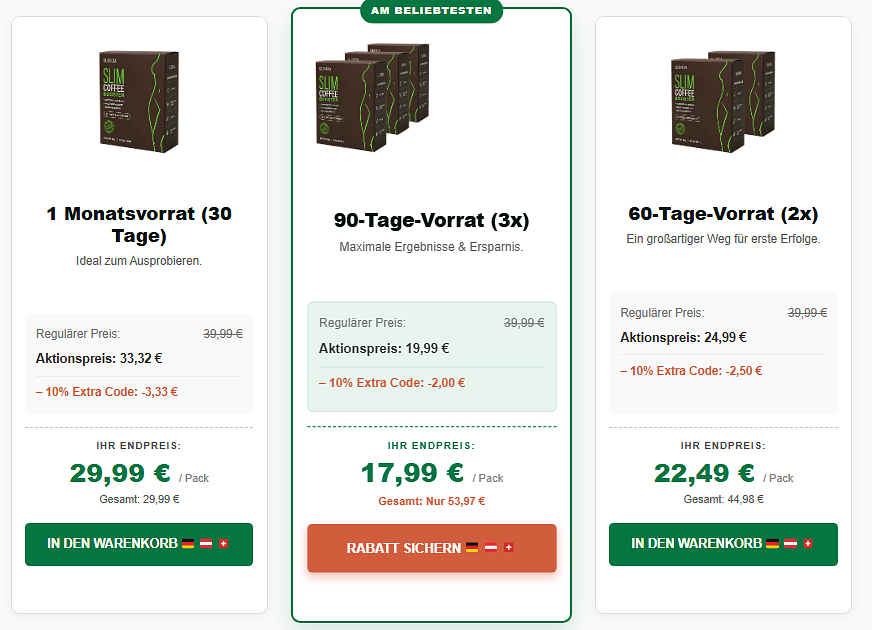
Task: Add 1 Monatsvorrat to Warenkorb
Action: (x=139, y=544)
